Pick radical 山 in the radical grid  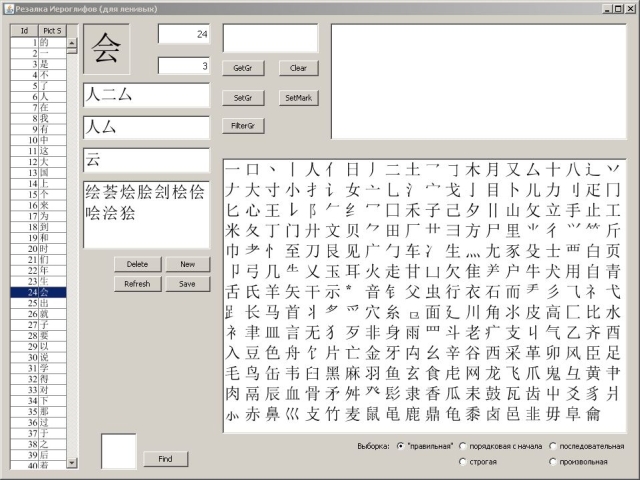click(513, 210)
